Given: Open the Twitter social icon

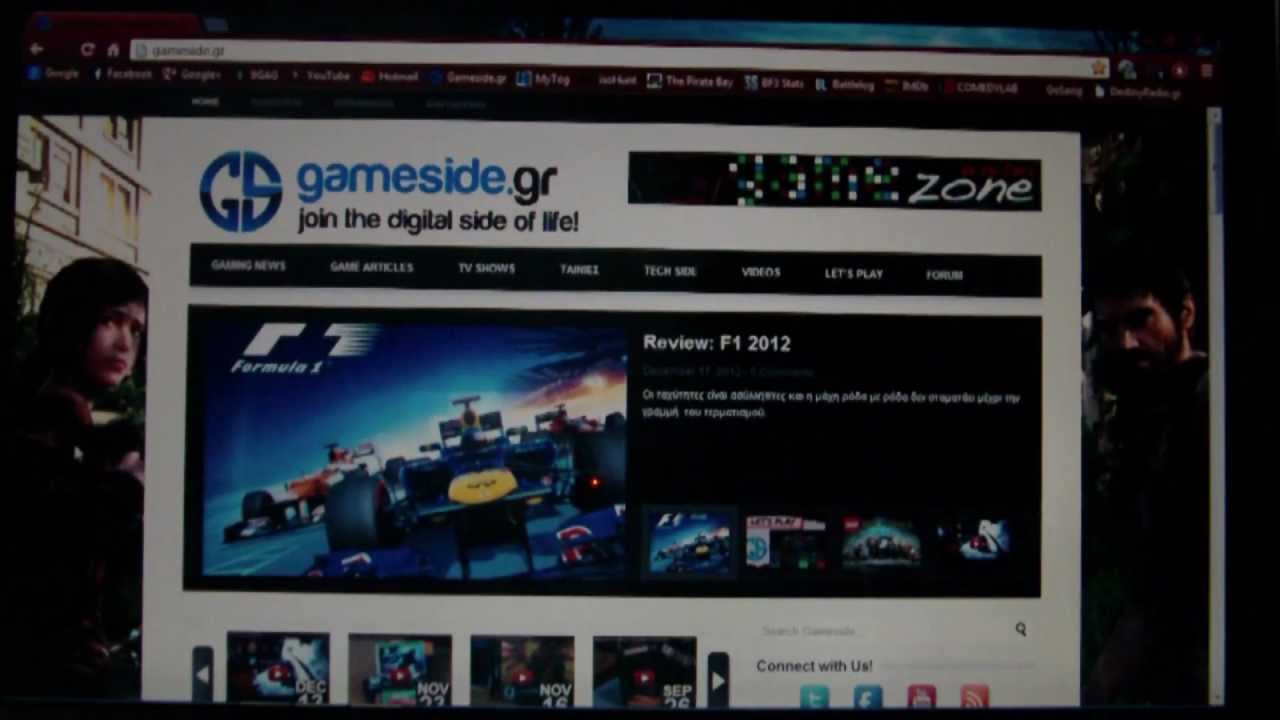Looking at the screenshot, I should point(814,696).
